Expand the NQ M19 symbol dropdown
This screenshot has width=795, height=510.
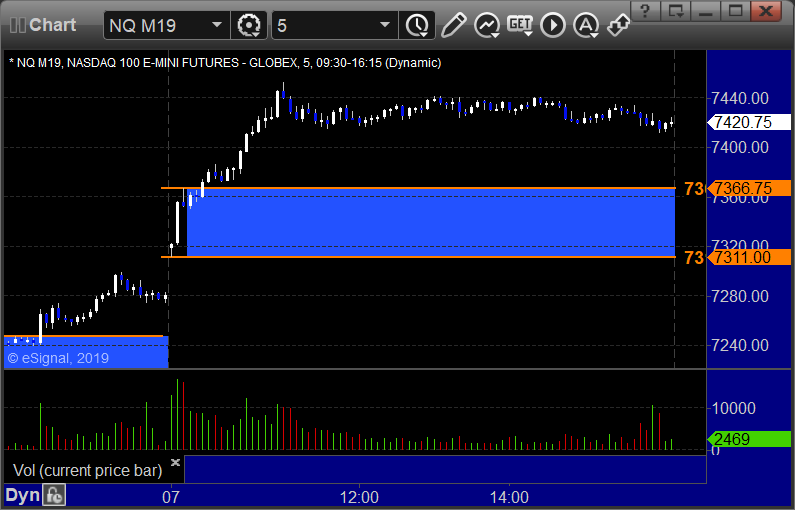216,25
